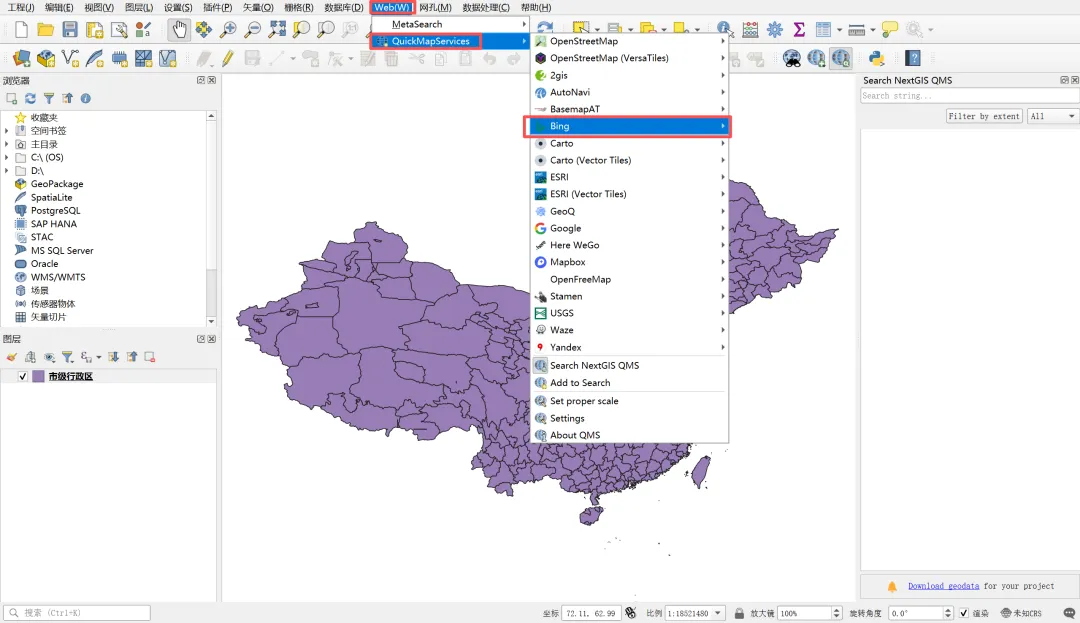Toggle the render checkbox in status bar
Image resolution: width=1080 pixels, height=623 pixels.
pyautogui.click(x=964, y=613)
